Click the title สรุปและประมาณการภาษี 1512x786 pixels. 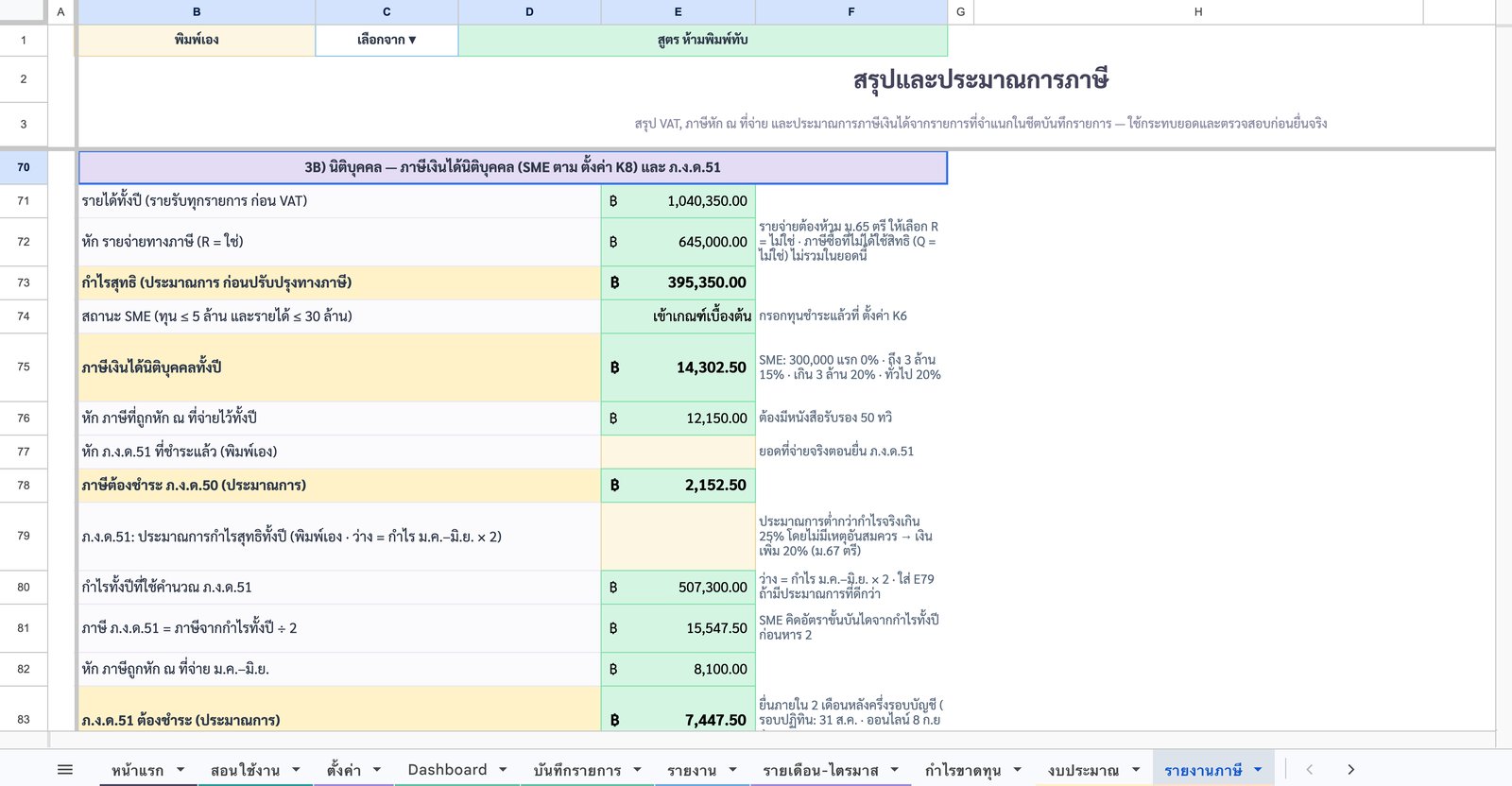click(981, 79)
